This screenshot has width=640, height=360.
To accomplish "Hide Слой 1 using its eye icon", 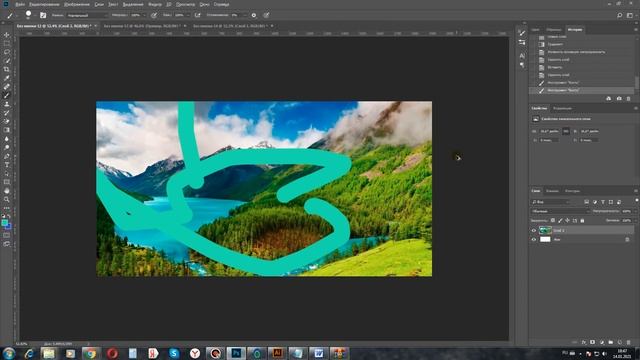I will (533, 231).
